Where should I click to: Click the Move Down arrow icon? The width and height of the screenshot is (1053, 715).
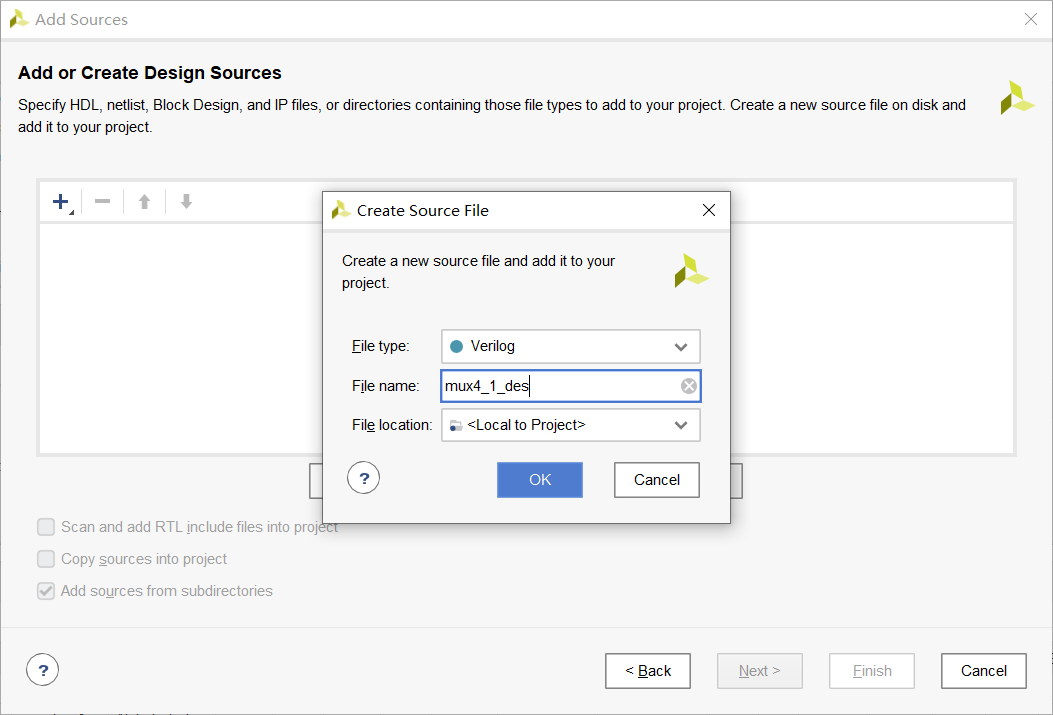coord(186,202)
